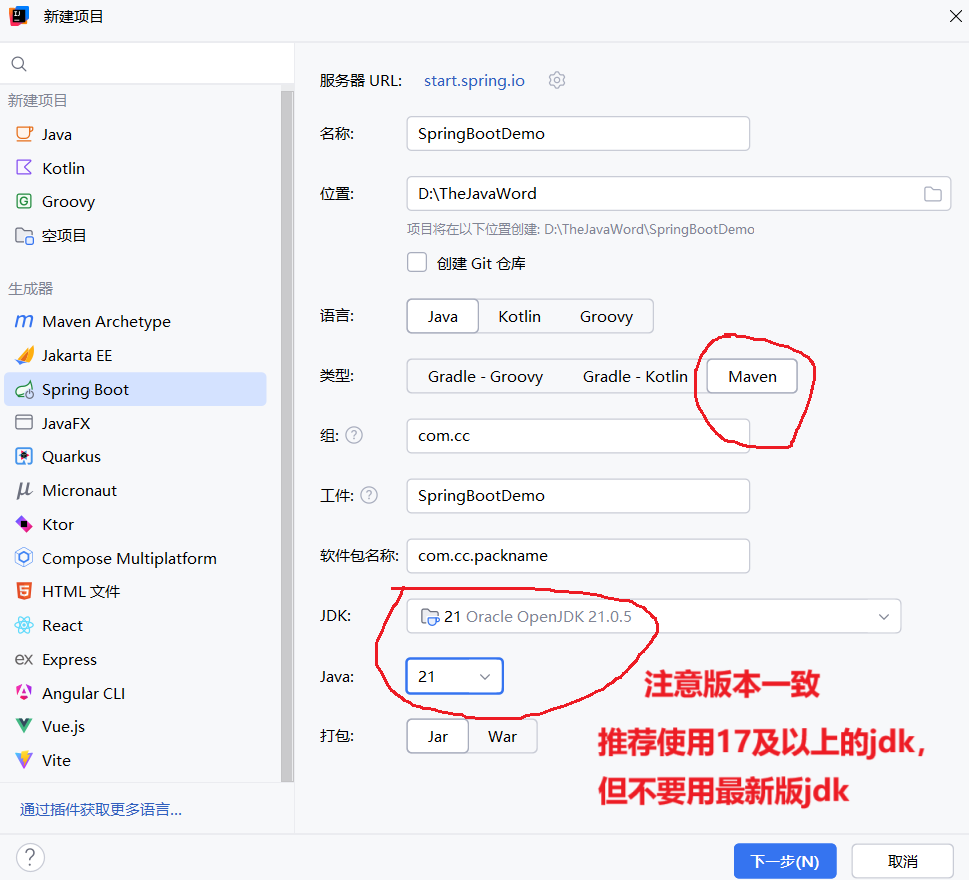Show help for 工件 field

coord(369,495)
